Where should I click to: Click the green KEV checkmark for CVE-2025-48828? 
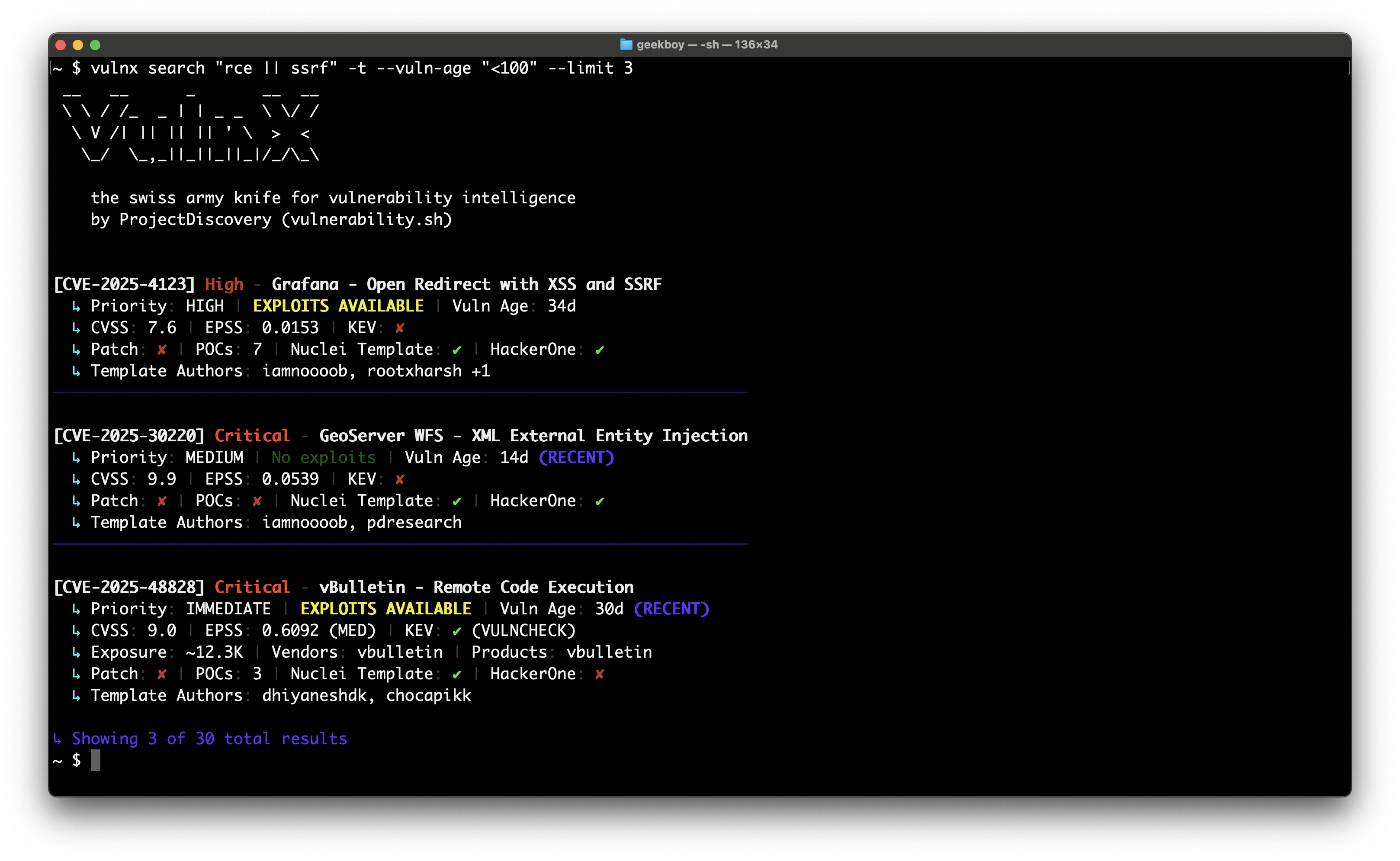(x=456, y=631)
